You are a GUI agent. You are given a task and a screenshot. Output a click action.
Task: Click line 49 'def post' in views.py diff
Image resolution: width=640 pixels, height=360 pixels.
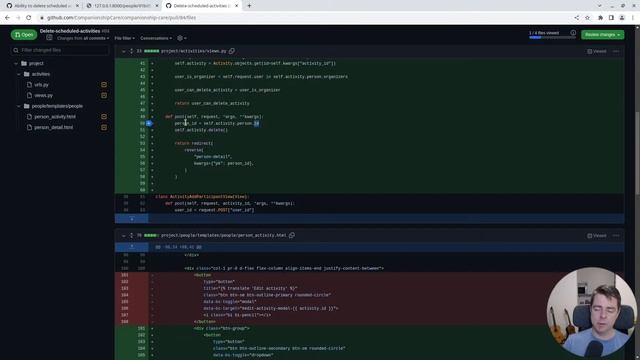214,117
